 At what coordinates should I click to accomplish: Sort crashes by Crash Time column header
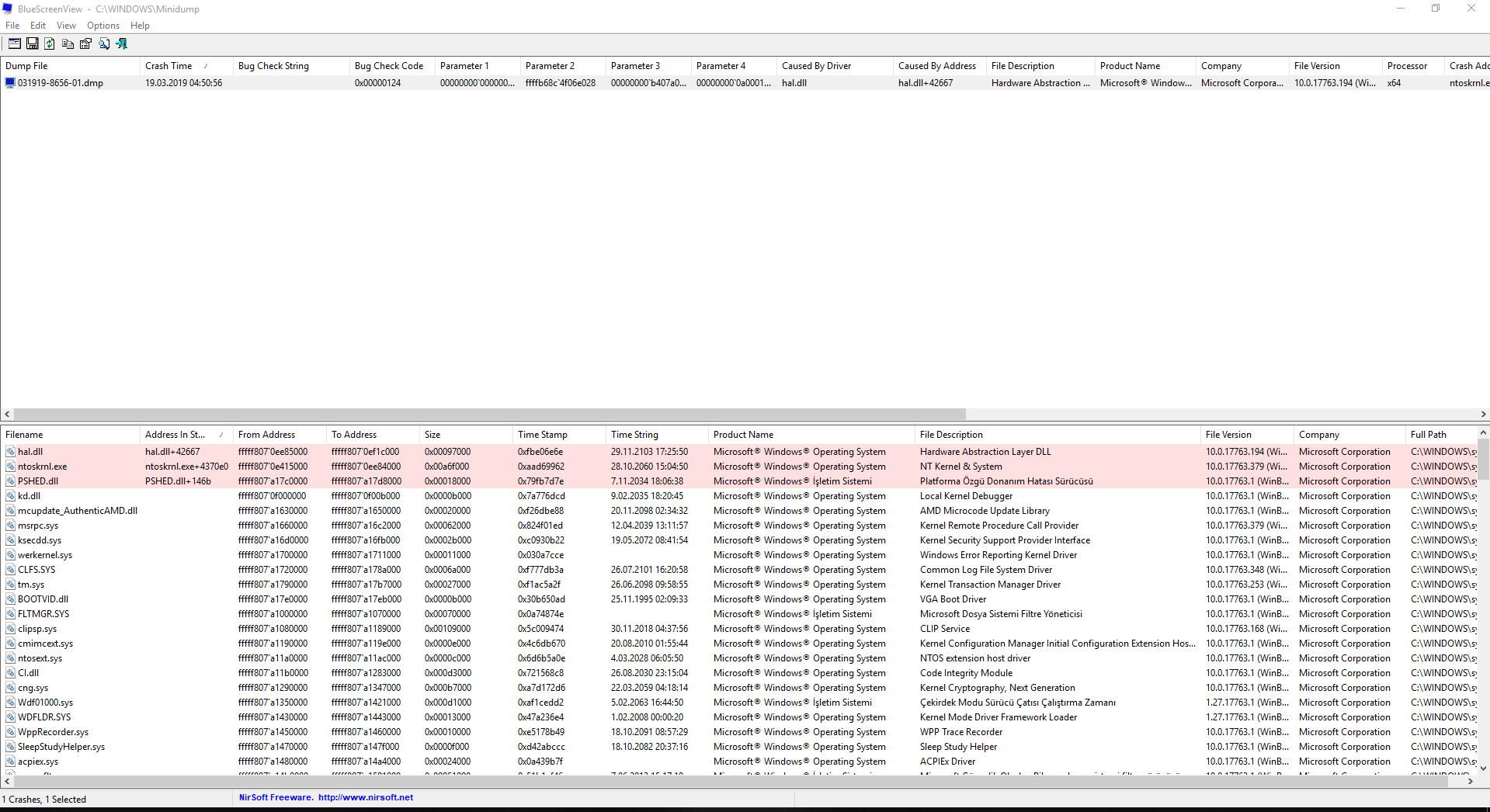186,66
